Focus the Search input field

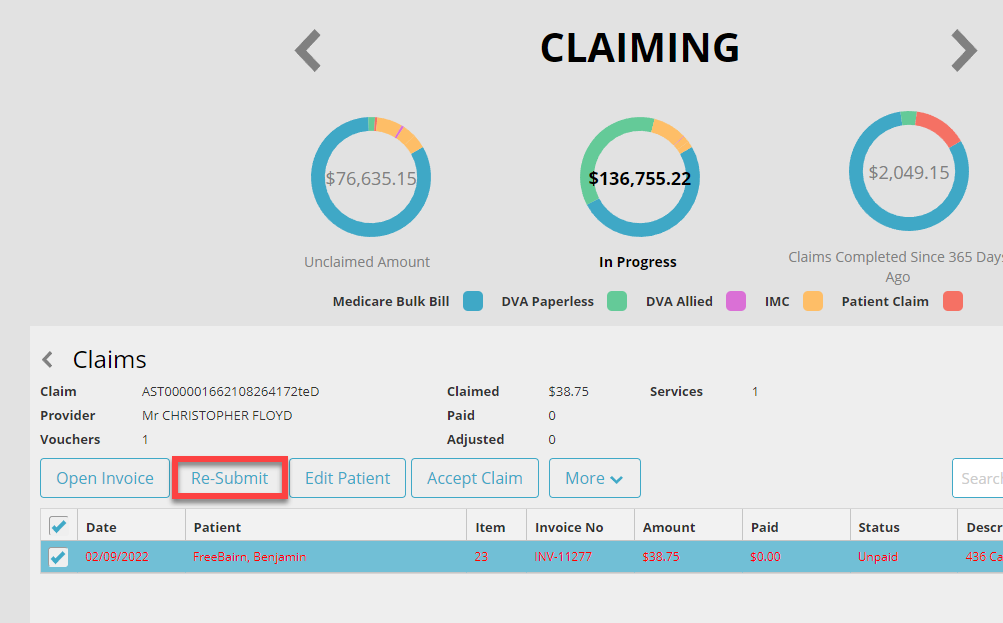[x=977, y=478]
